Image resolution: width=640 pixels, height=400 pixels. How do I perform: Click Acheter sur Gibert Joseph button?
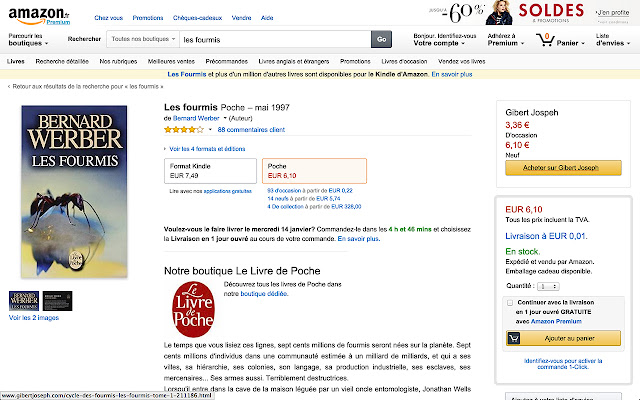(x=563, y=168)
